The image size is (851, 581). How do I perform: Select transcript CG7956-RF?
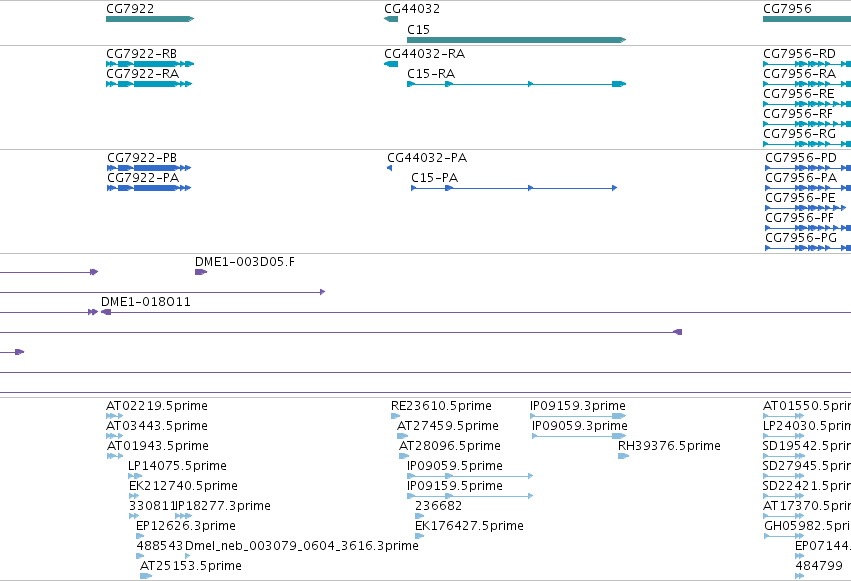[x=798, y=114]
